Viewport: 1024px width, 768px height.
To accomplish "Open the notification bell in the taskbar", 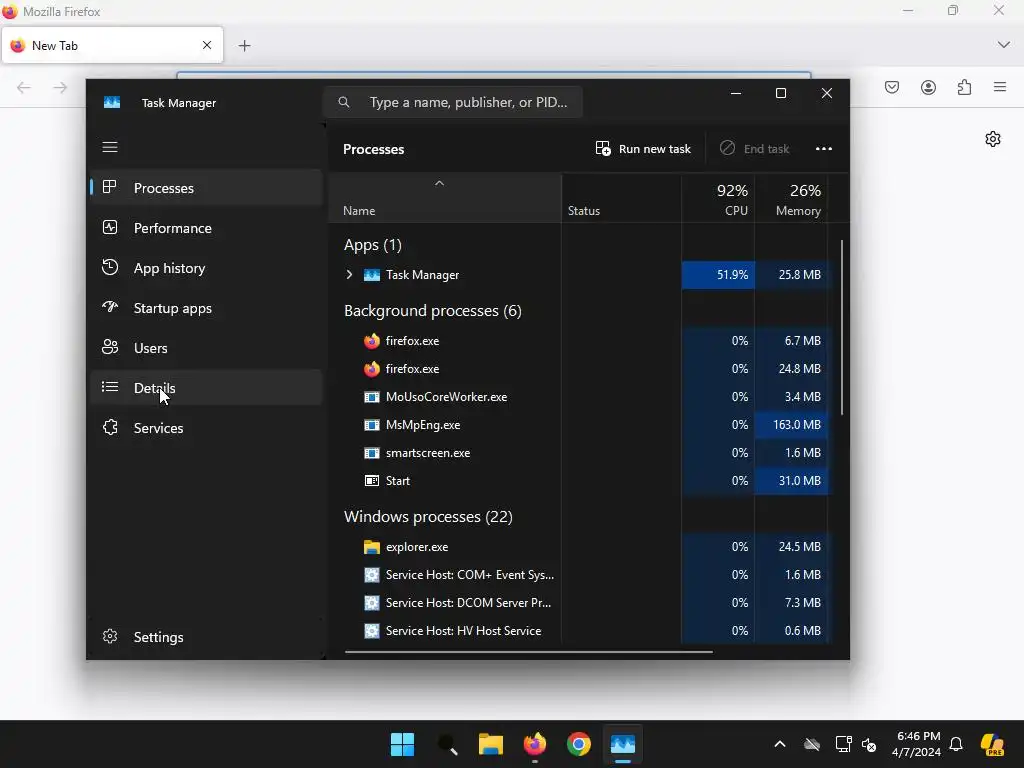I will click(955, 744).
